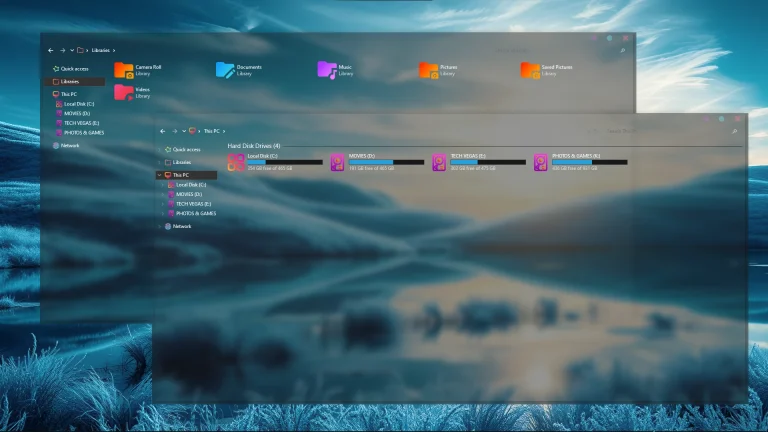Open PHOTOS & GAMES drive in Hard Disk Drives
Image resolution: width=768 pixels, height=432 pixels.
[541, 162]
